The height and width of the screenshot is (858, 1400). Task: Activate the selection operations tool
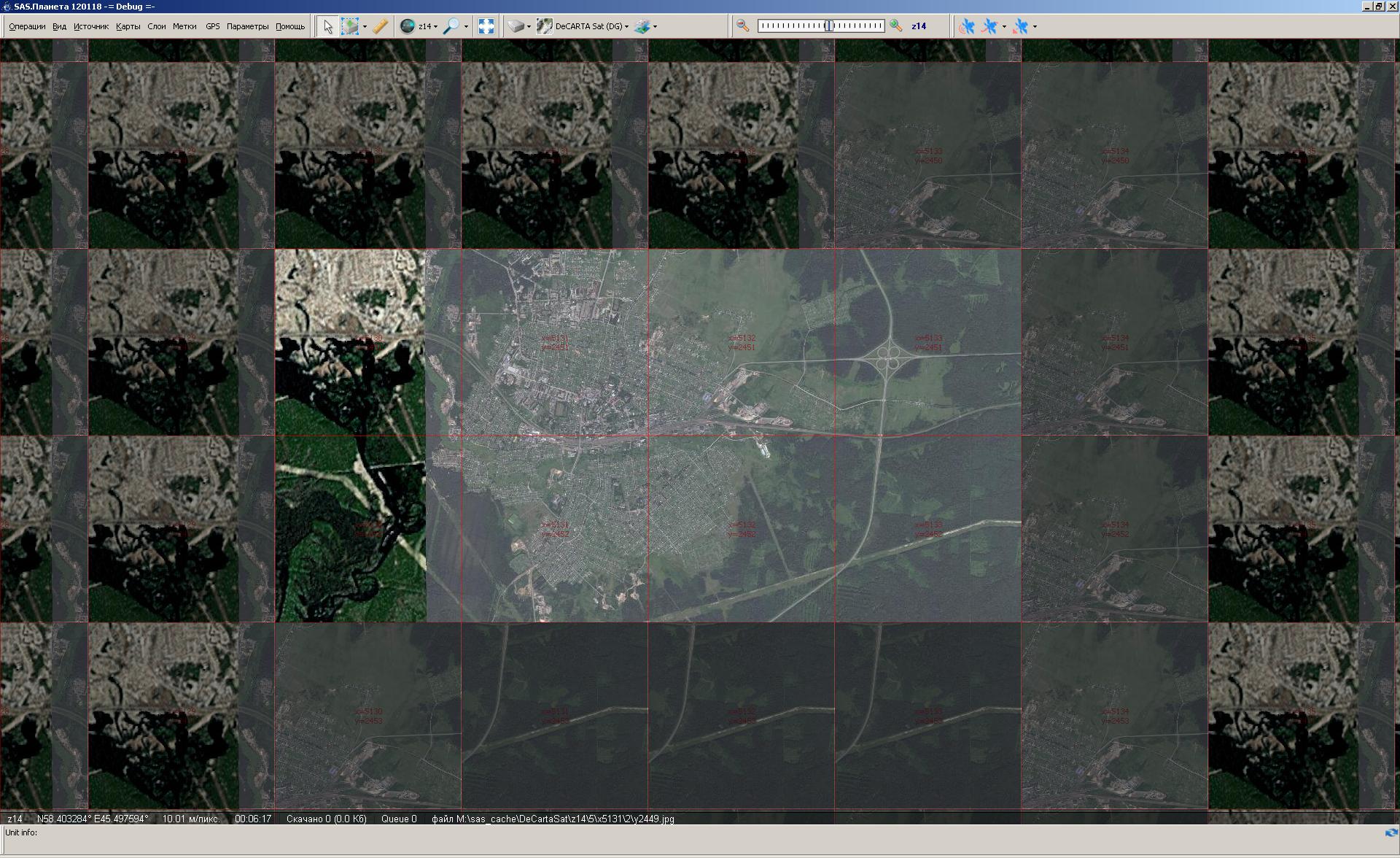(x=350, y=26)
